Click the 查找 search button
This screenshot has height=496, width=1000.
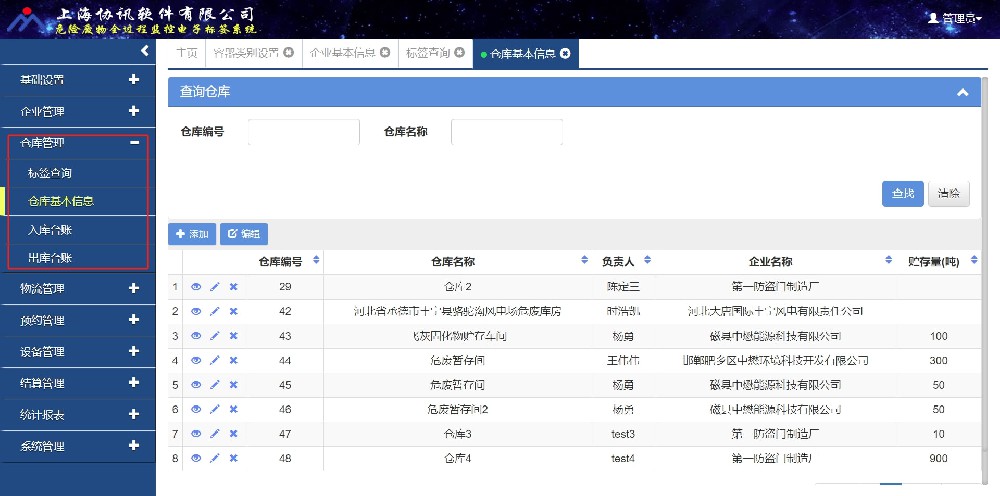pyautogui.click(x=902, y=194)
